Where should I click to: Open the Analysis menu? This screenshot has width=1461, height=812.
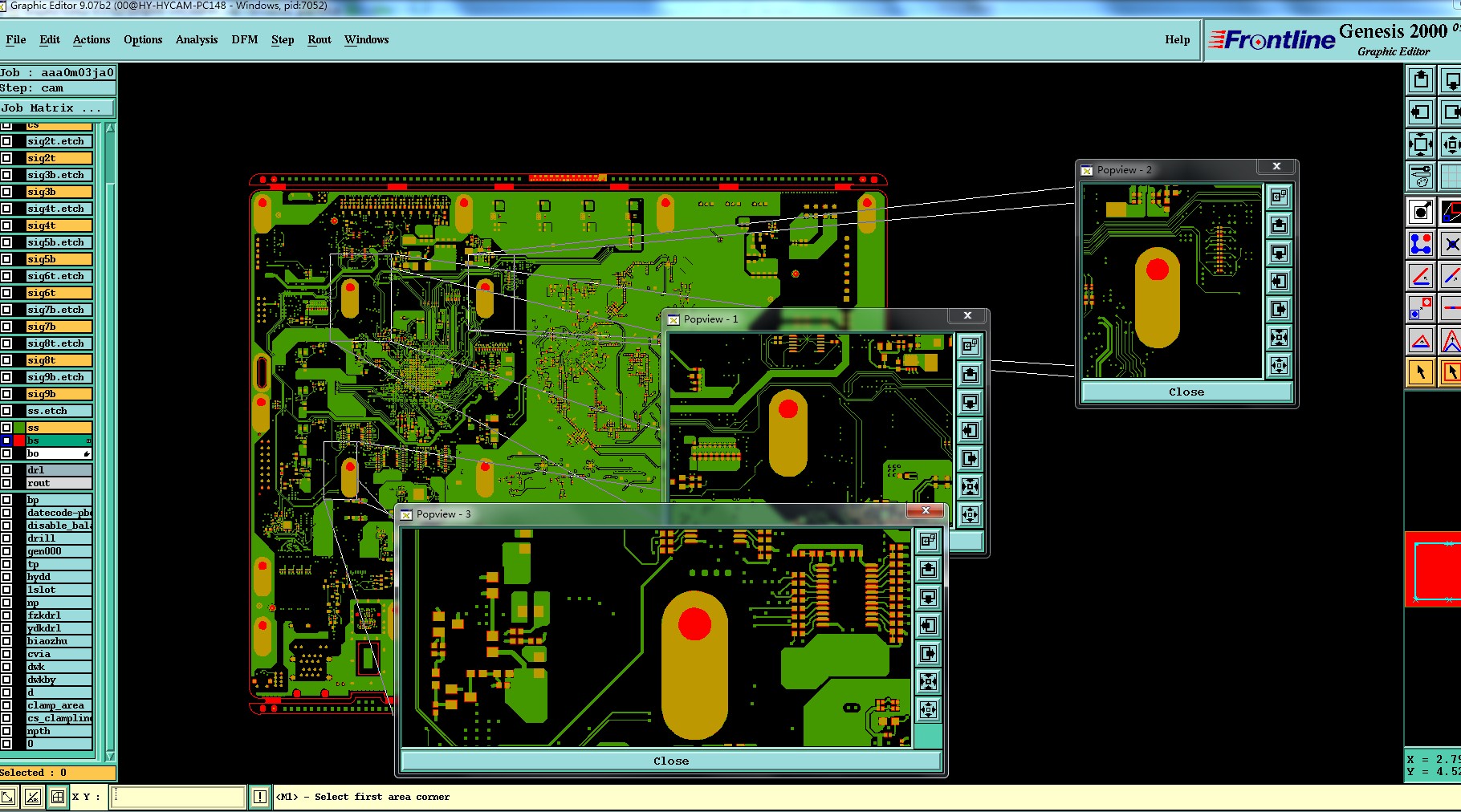pyautogui.click(x=197, y=39)
